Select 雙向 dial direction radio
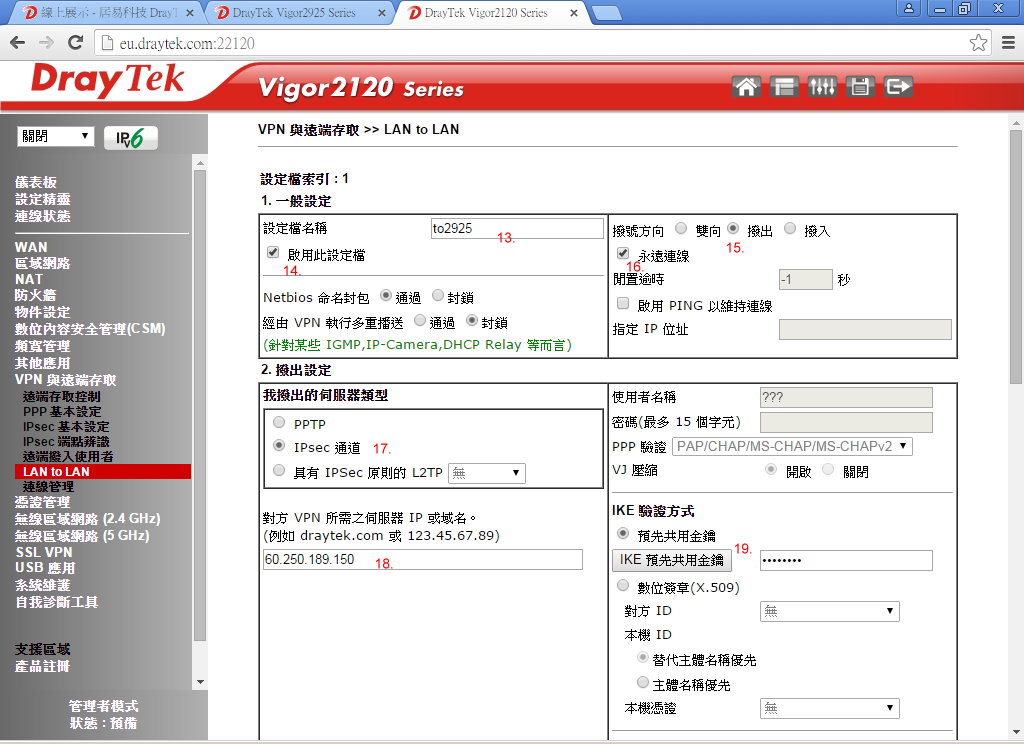The height and width of the screenshot is (744, 1024). 680,229
